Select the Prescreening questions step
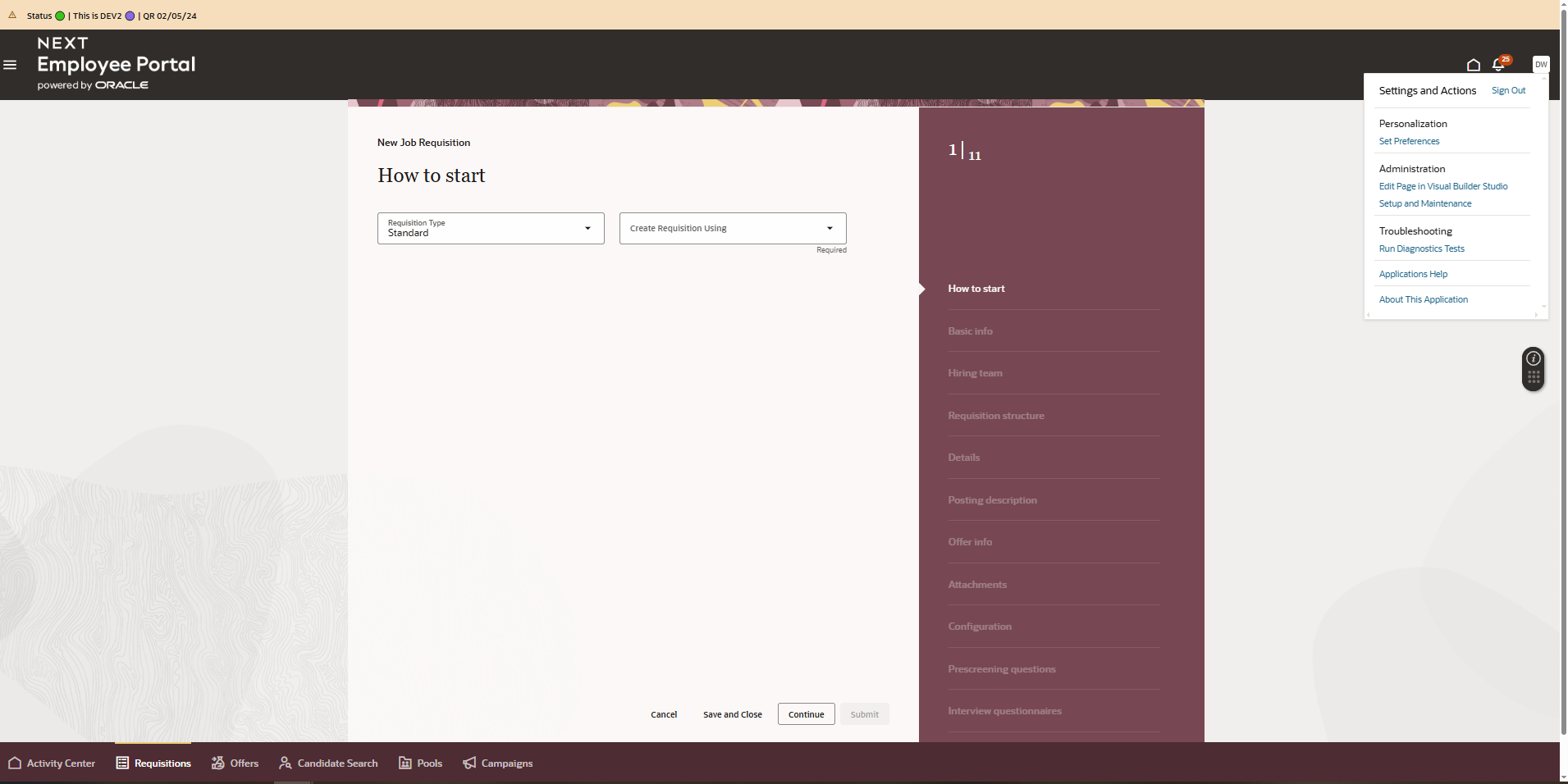Screen dimensions: 1568x784 click(1002, 669)
